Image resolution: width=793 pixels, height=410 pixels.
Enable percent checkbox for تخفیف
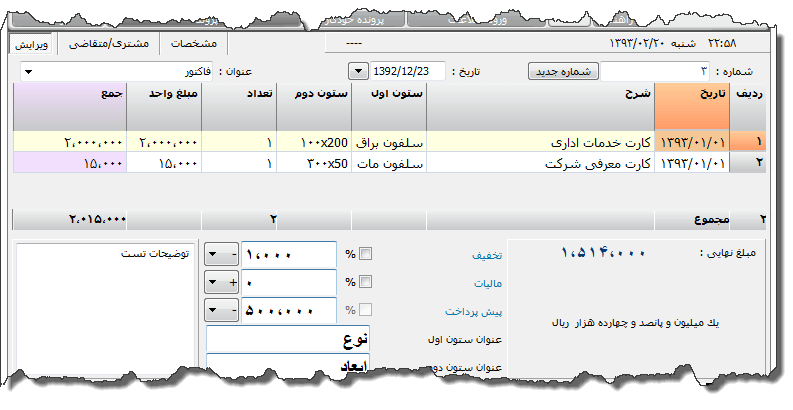coord(365,254)
